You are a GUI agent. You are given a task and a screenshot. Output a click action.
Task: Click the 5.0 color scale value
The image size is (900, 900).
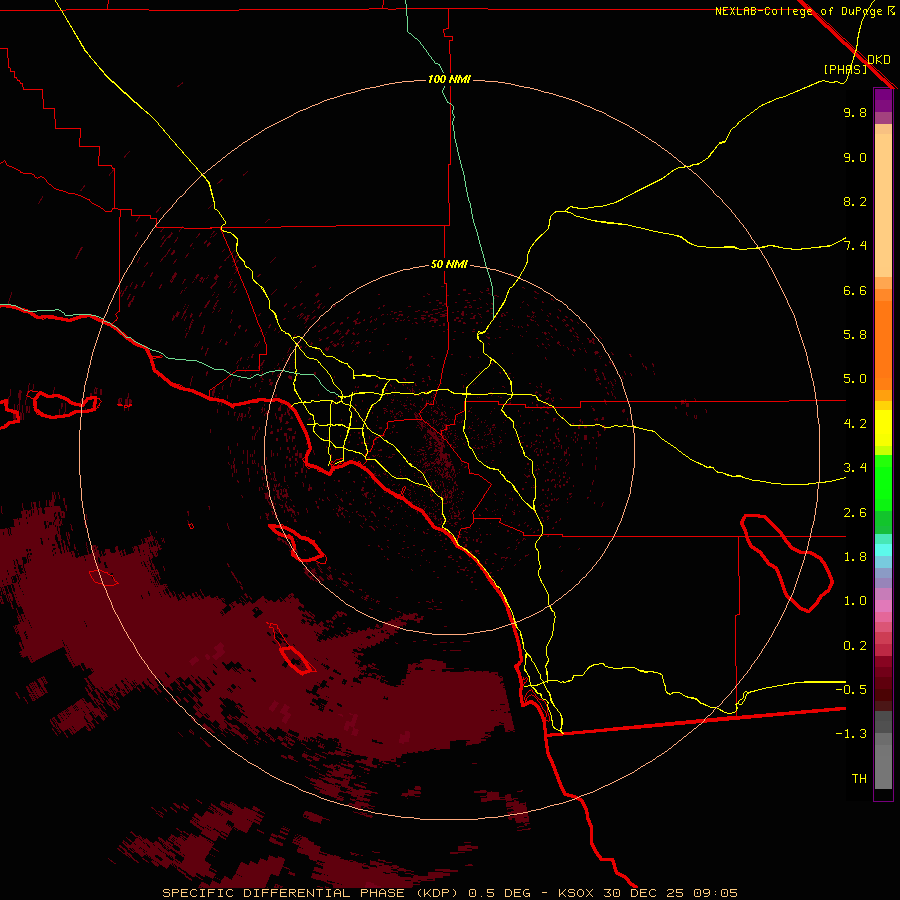[855, 379]
